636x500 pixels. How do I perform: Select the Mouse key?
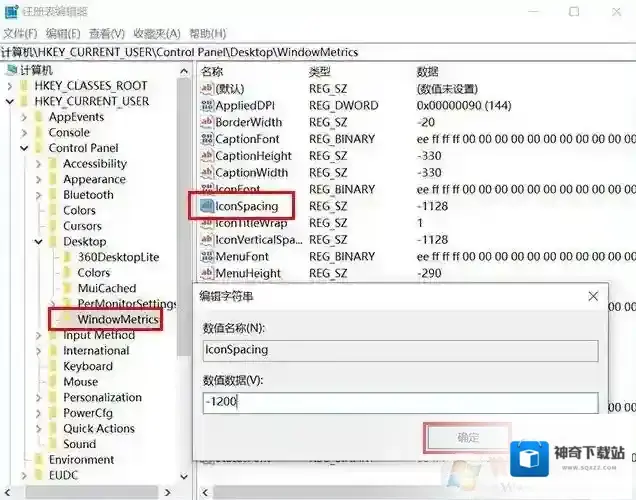click(80, 382)
